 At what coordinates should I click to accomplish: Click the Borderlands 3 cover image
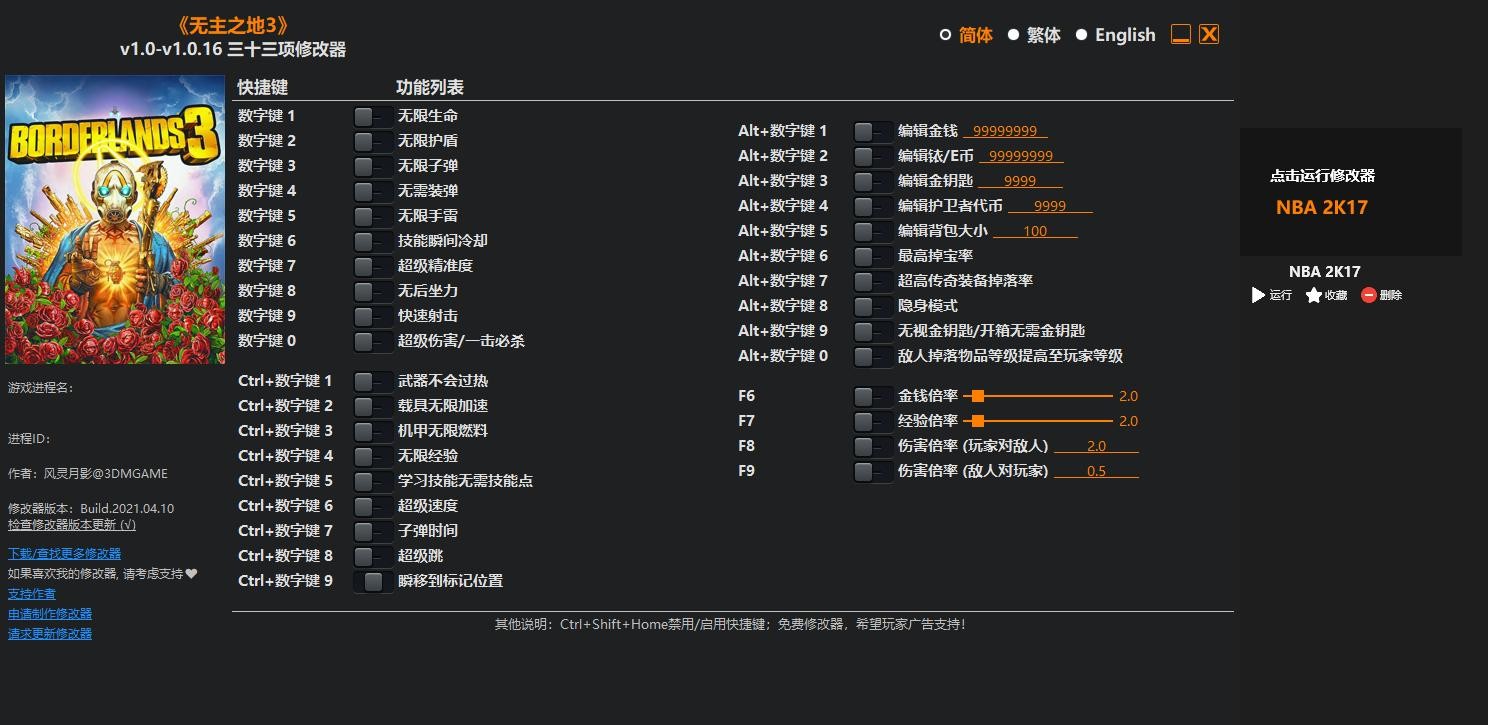tap(115, 220)
